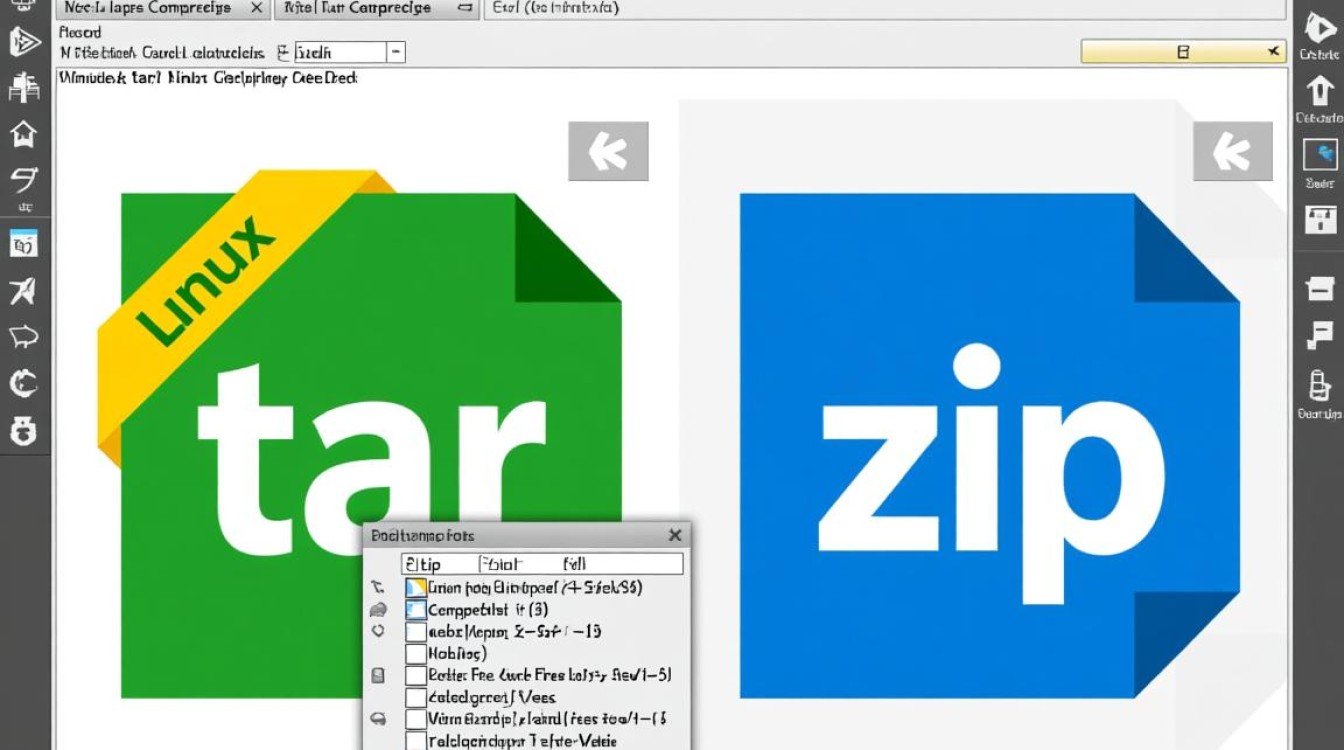The image size is (1344, 750).
Task: Click the music note icon in right sidebar
Action: click(x=1319, y=336)
